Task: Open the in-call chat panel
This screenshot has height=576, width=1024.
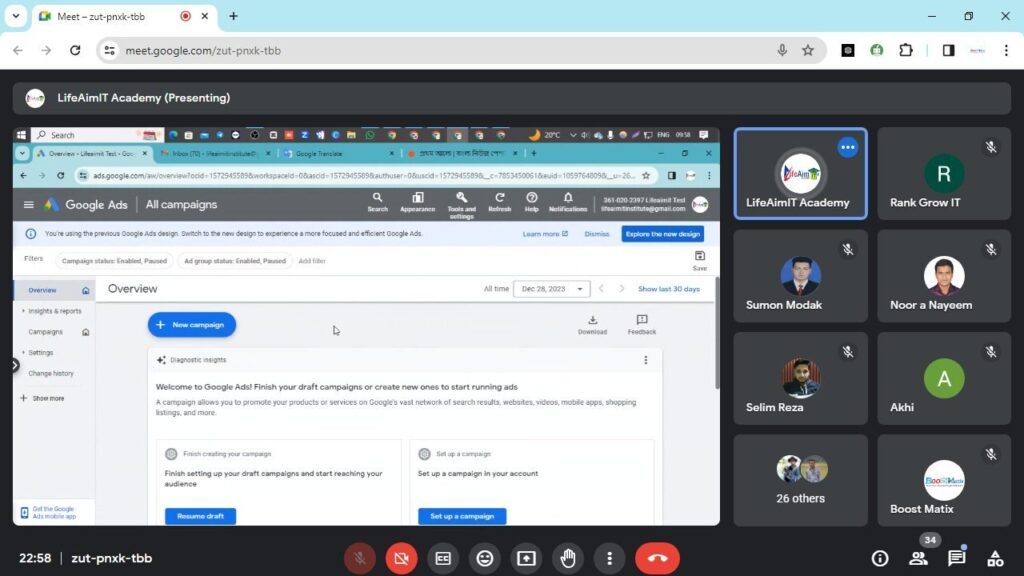Action: (x=957, y=558)
